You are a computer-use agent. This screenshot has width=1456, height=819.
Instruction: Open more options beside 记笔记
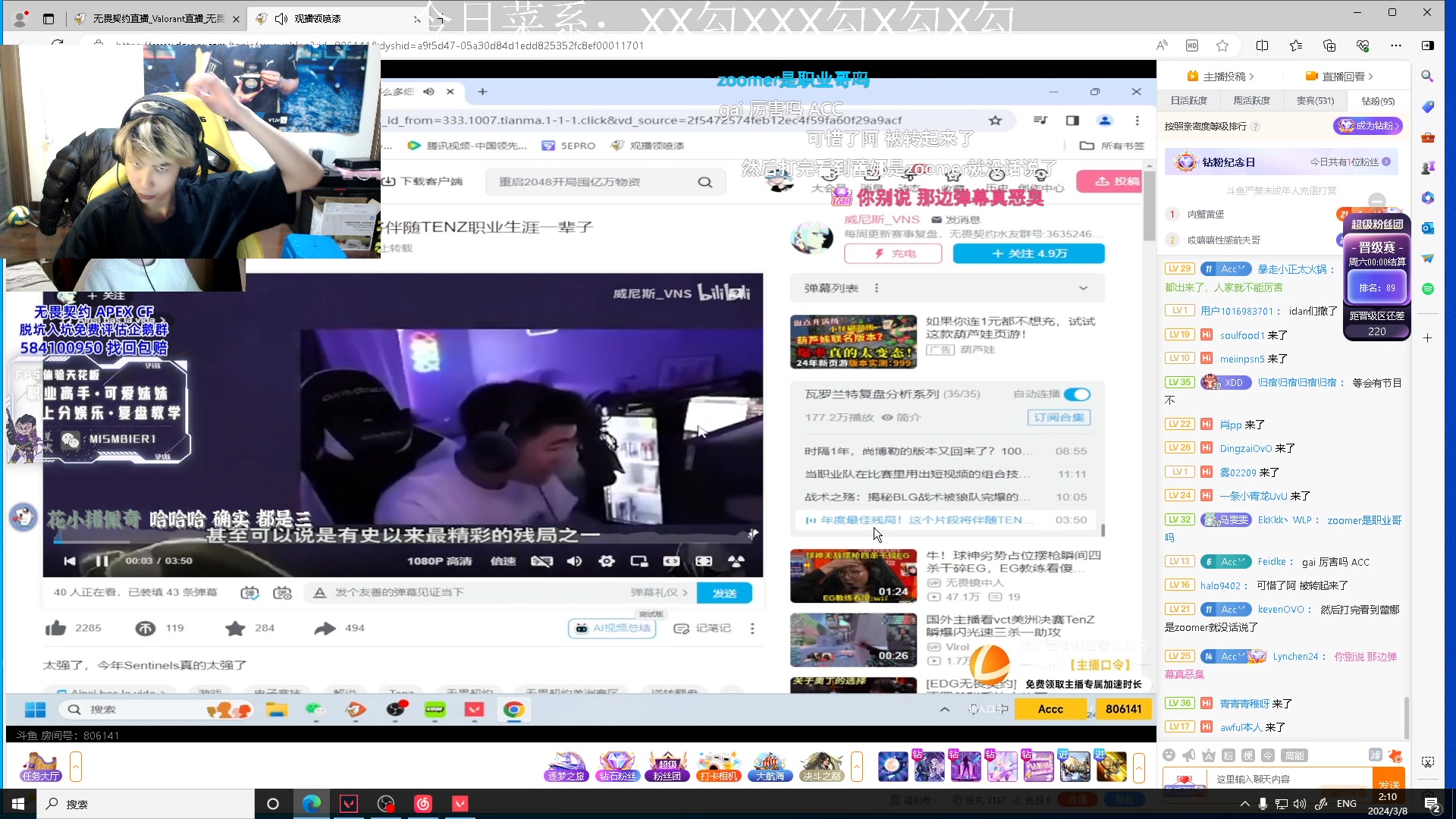(x=752, y=628)
